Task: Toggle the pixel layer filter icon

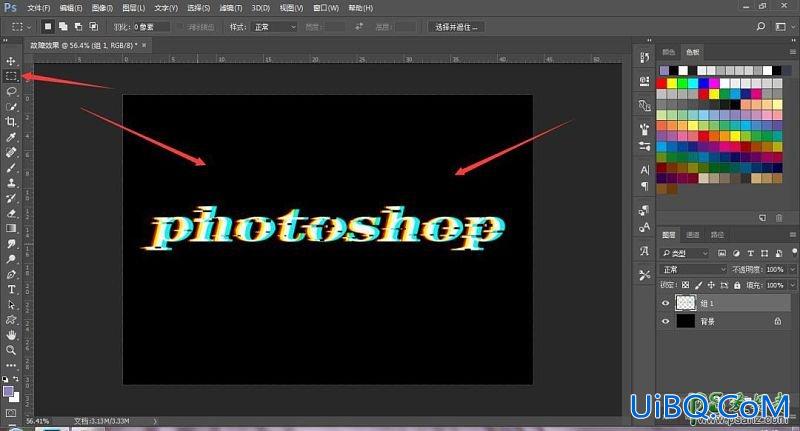Action: [x=722, y=253]
